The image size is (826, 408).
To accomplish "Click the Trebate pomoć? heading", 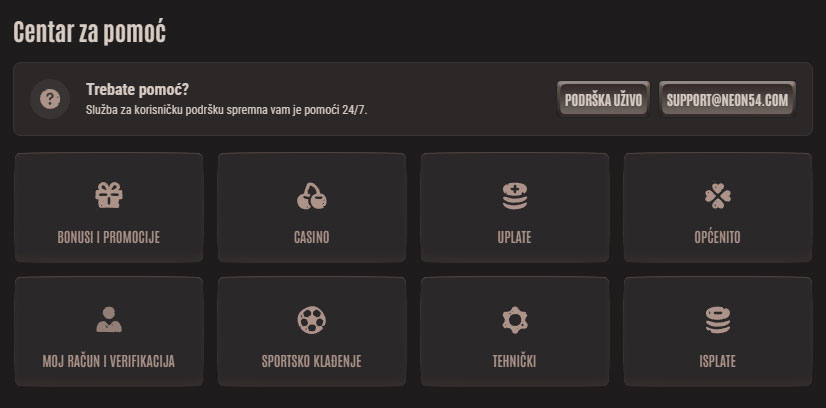I will pyautogui.click(x=137, y=90).
